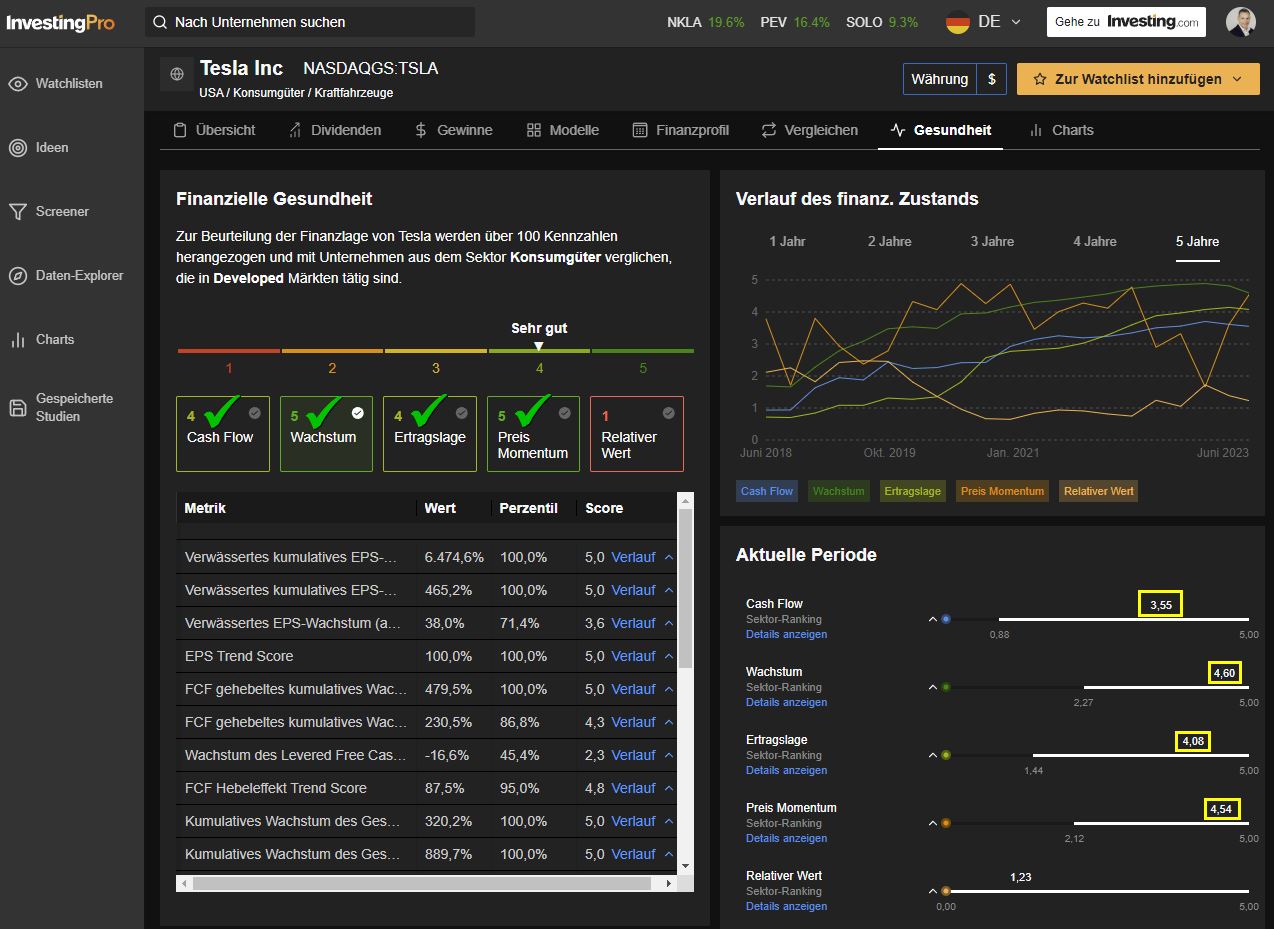Click Details anzeigen under Wachstum
Screen dimensions: 1274x929
(786, 702)
